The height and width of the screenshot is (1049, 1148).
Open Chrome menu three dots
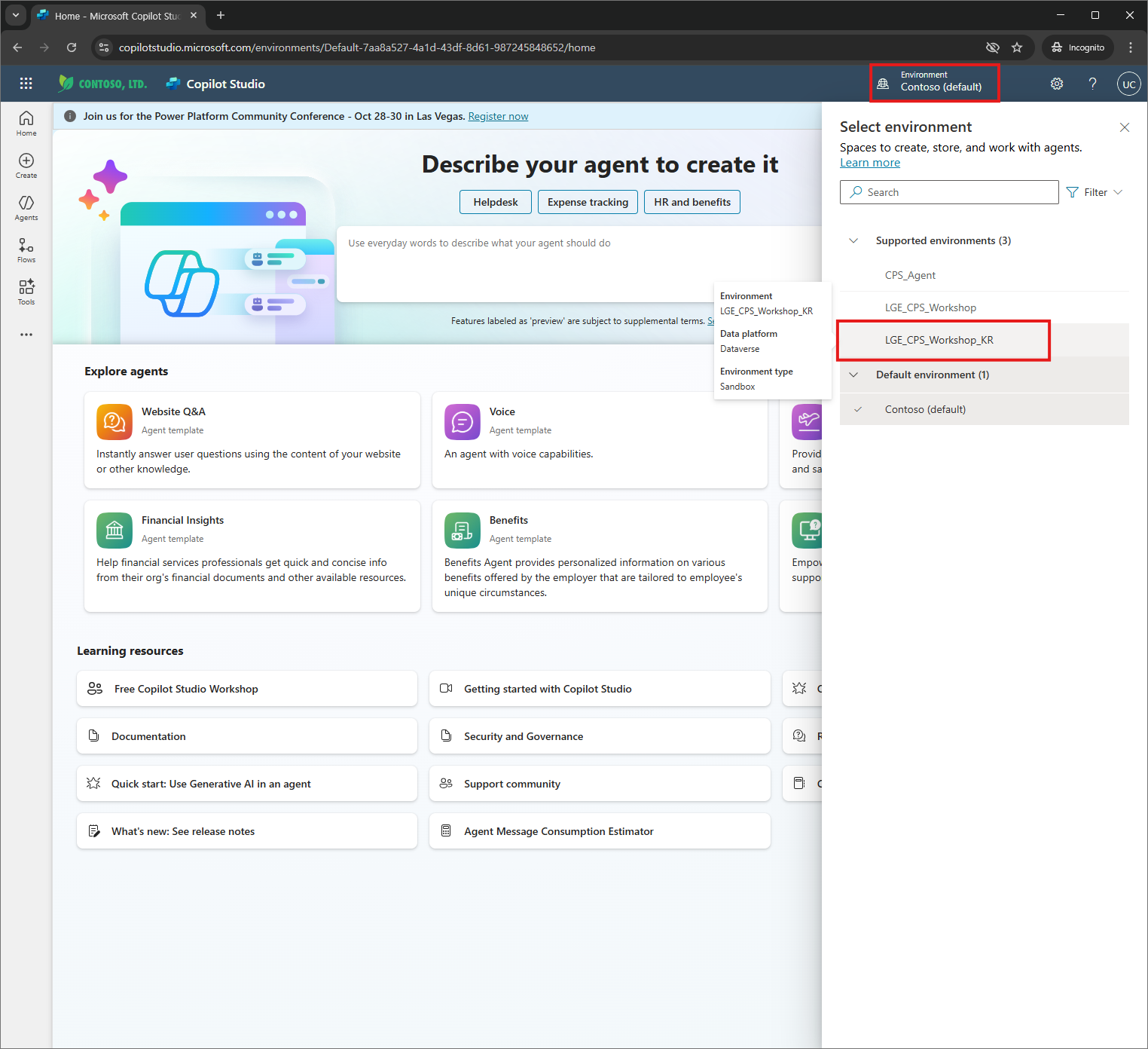click(1131, 47)
